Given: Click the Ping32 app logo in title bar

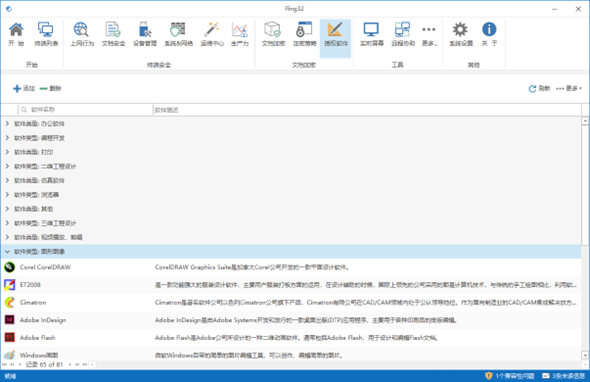Looking at the screenshot, I should coord(9,9).
